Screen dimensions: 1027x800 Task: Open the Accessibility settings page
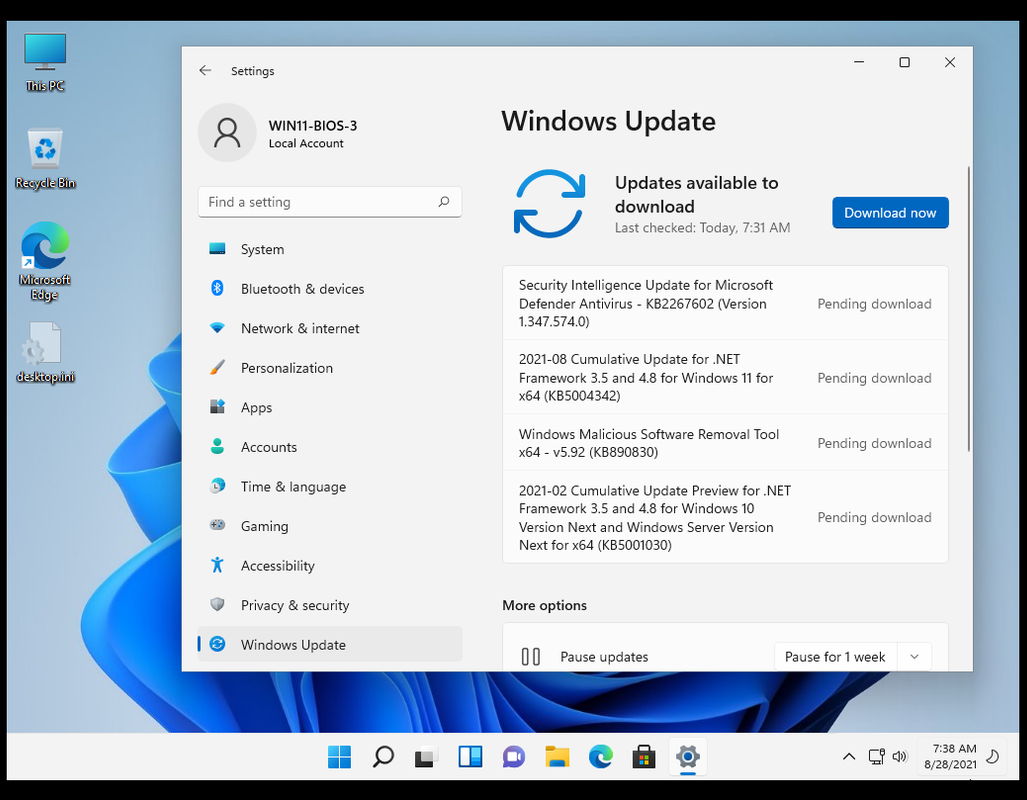(330, 565)
